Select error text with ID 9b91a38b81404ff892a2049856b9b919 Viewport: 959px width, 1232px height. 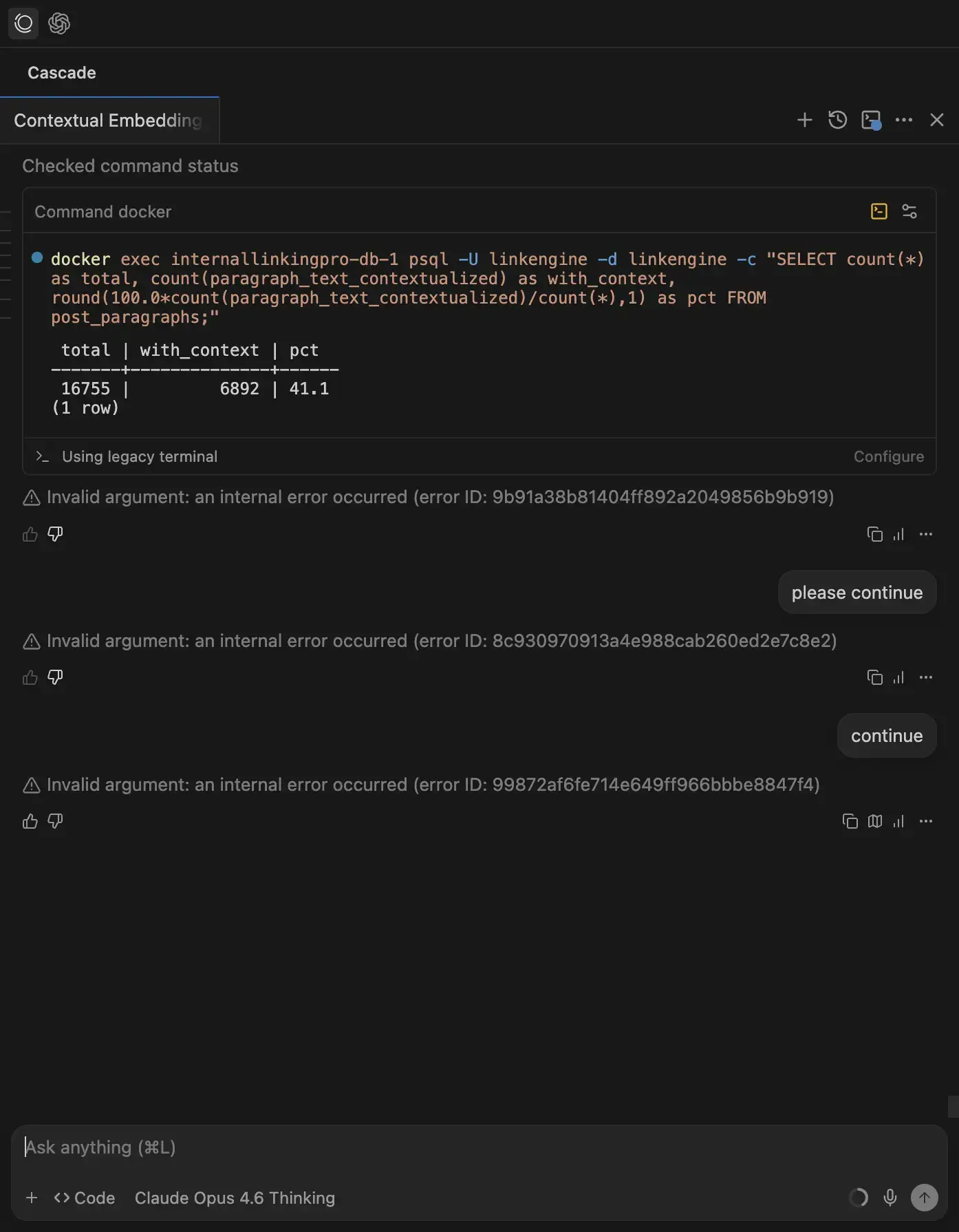point(440,497)
